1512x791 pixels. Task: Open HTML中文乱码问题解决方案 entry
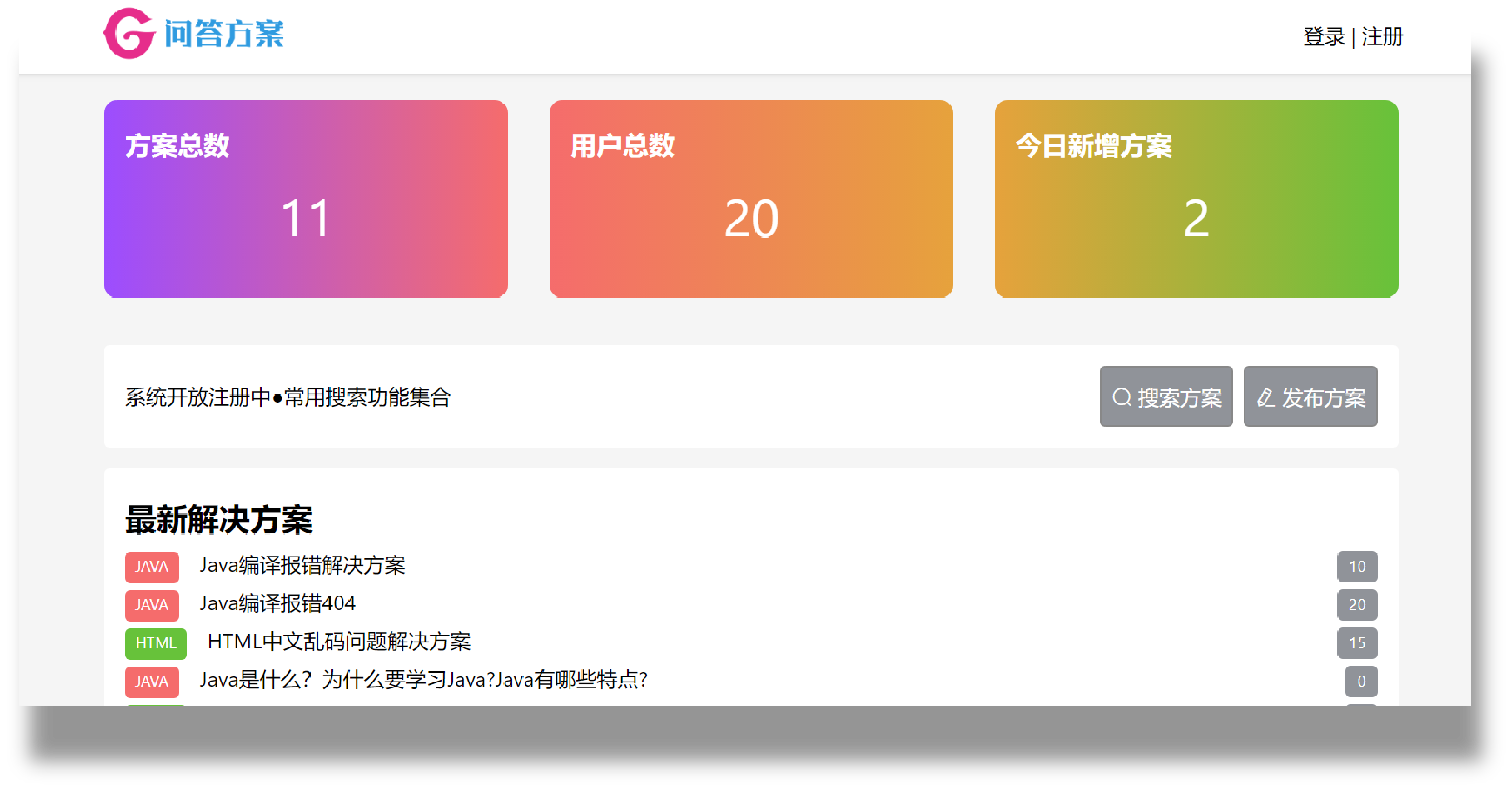point(339,641)
